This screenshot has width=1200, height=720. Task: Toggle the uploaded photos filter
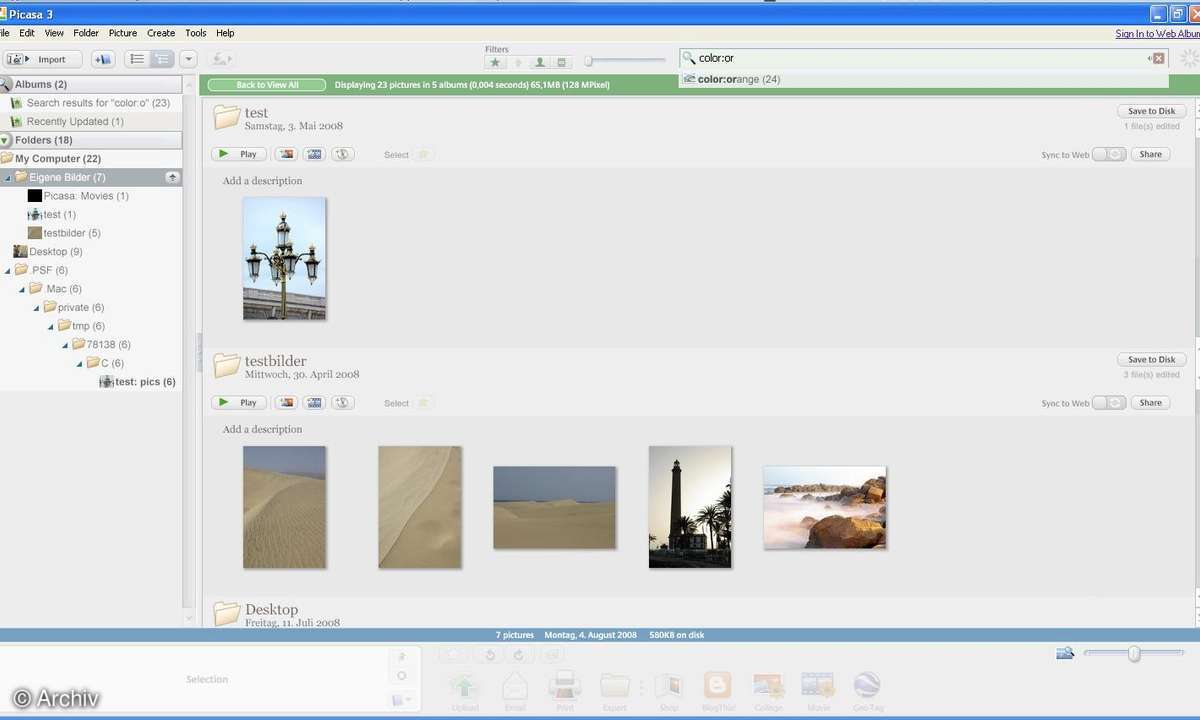[518, 62]
